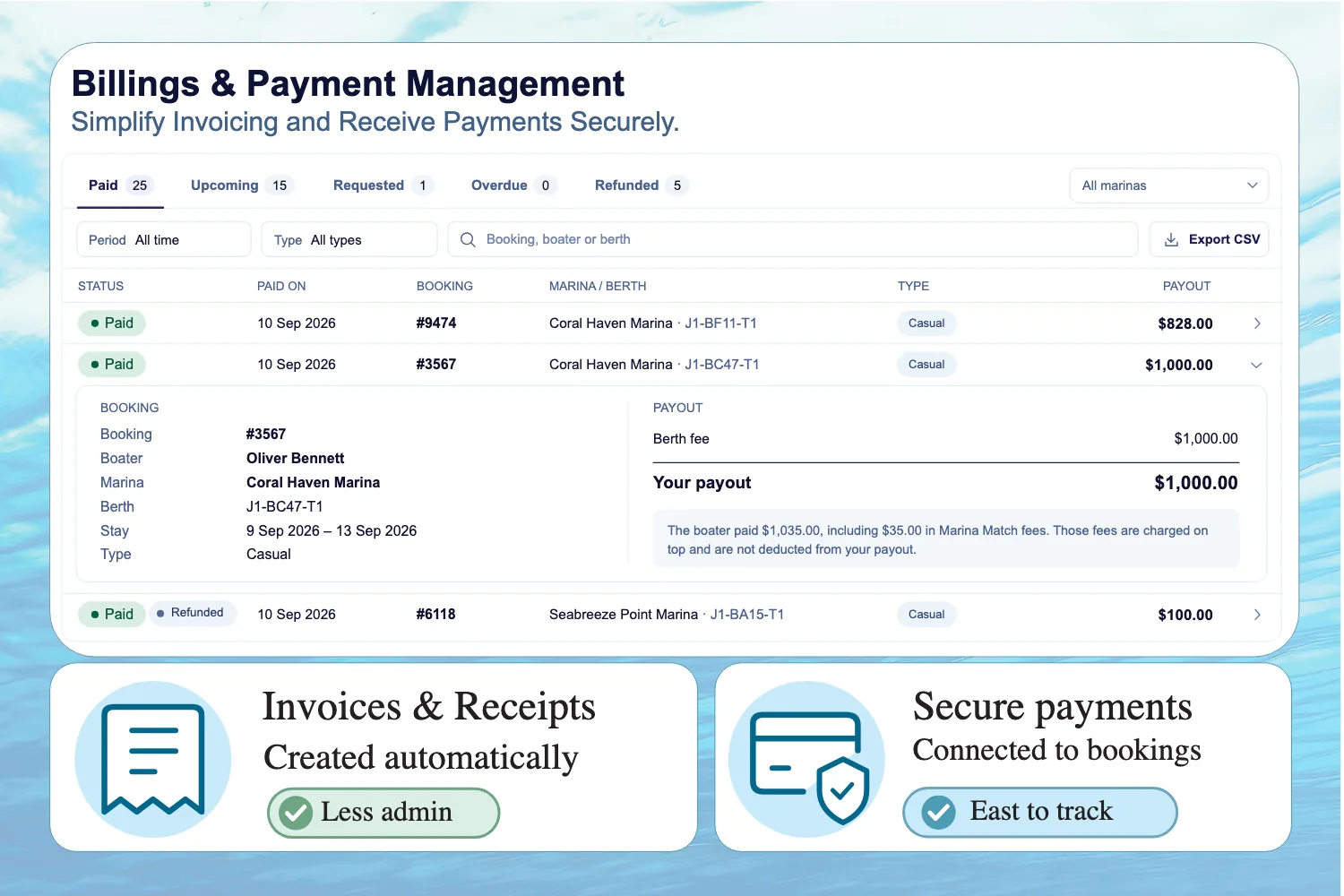1344x896 pixels.
Task: Click the Berth fee $1,000.00 amount
Action: click(1206, 439)
